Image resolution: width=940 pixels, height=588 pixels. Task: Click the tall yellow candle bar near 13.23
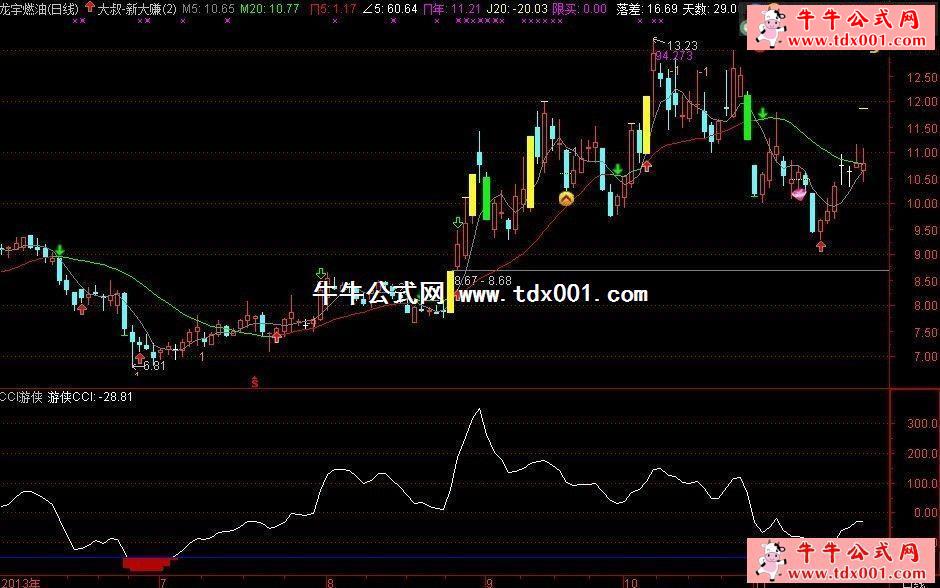[647, 125]
